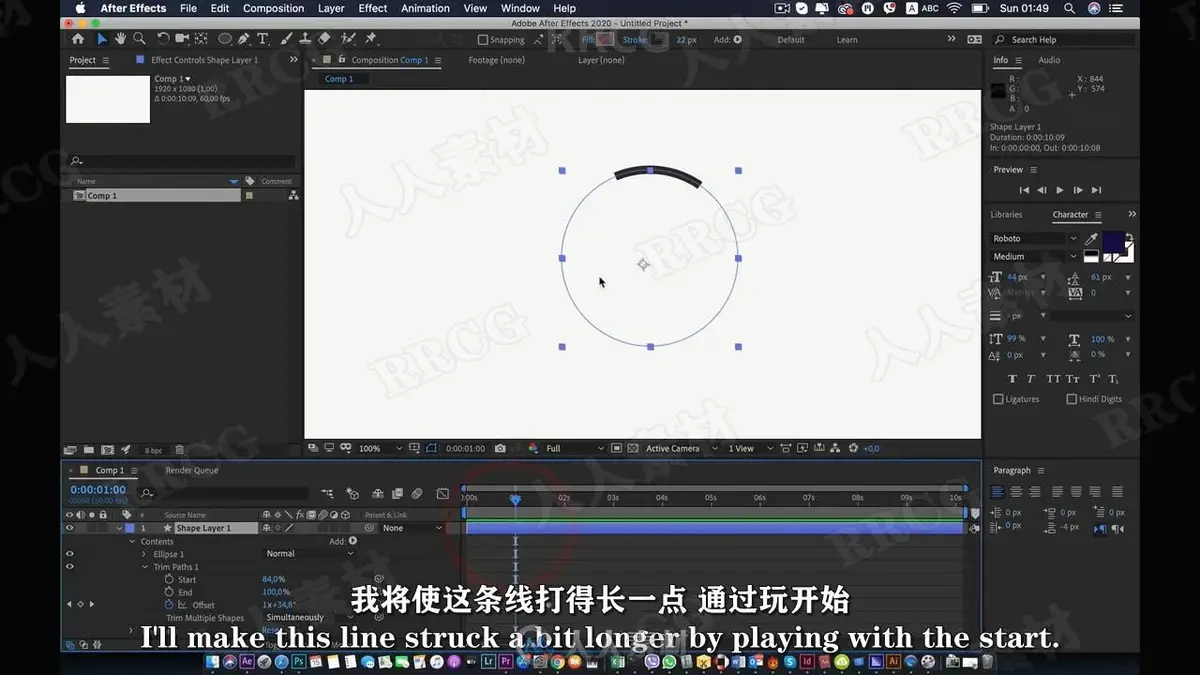Select the Roto Brush tool
This screenshot has width=1200, height=675.
348,39
